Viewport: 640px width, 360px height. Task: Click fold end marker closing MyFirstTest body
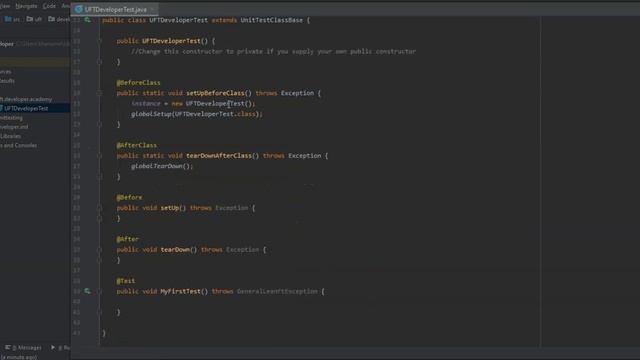point(99,312)
